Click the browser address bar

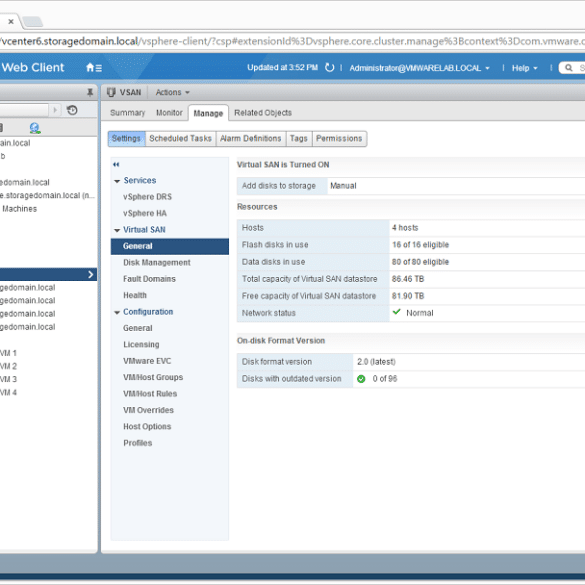(292, 41)
